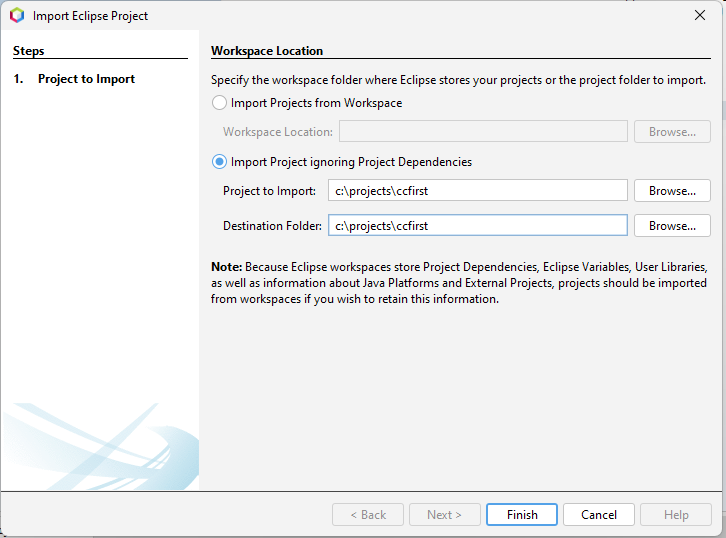Click the Steps heading in the left panel
The image size is (726, 538).
click(29, 51)
